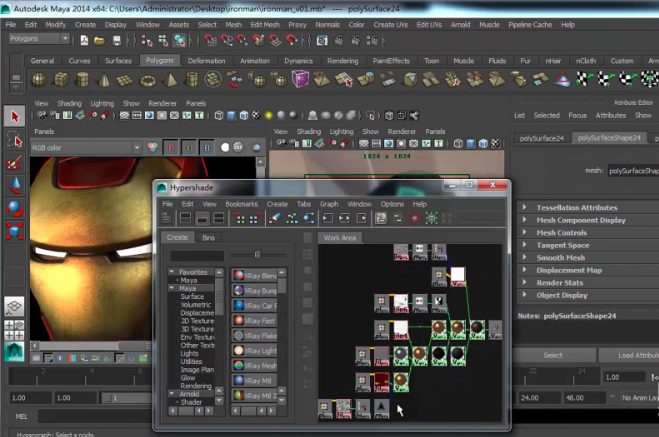
Task: Open the Render View window icon
Action: (x=322, y=40)
